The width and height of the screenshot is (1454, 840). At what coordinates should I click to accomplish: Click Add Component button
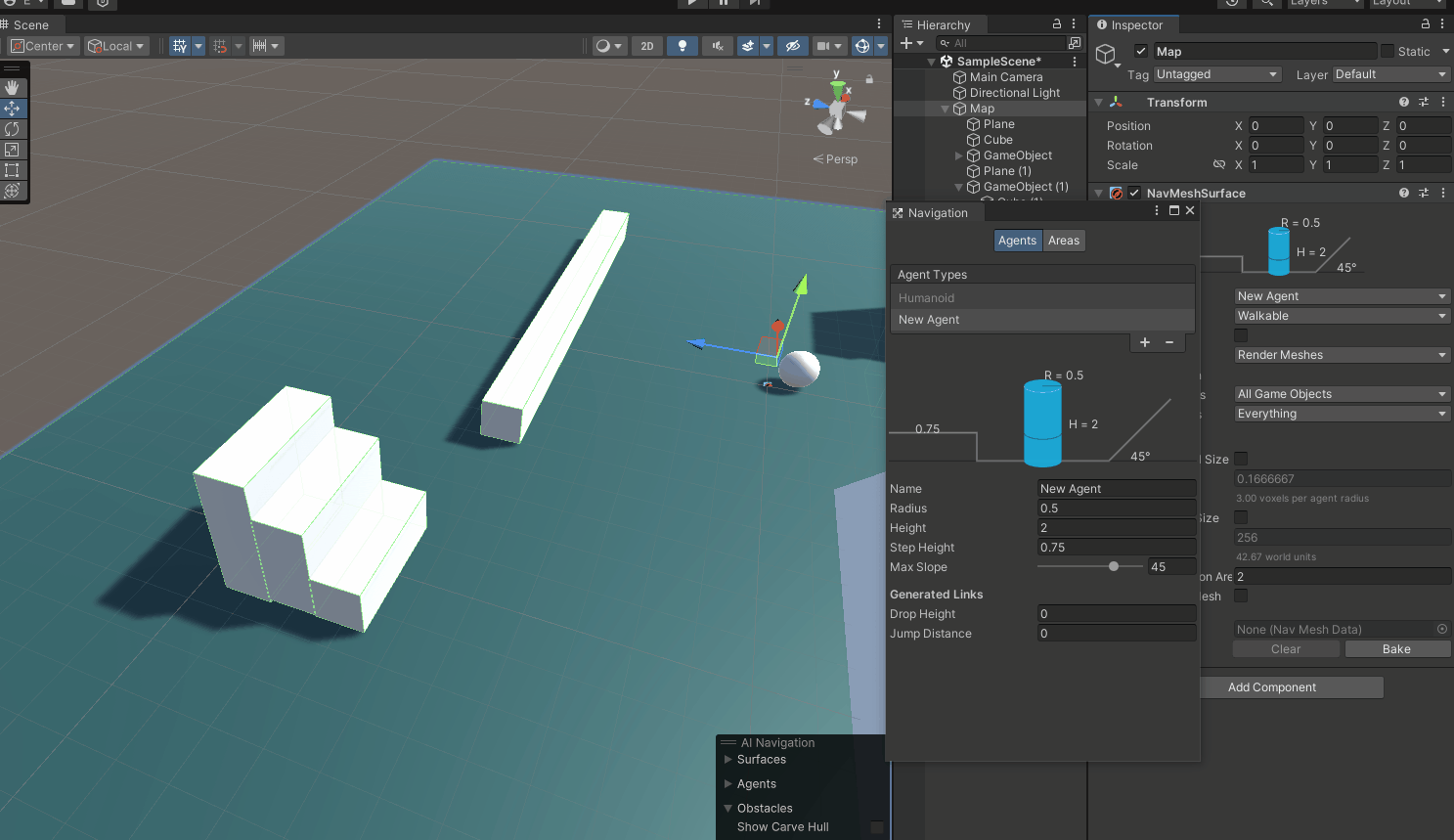pyautogui.click(x=1291, y=687)
